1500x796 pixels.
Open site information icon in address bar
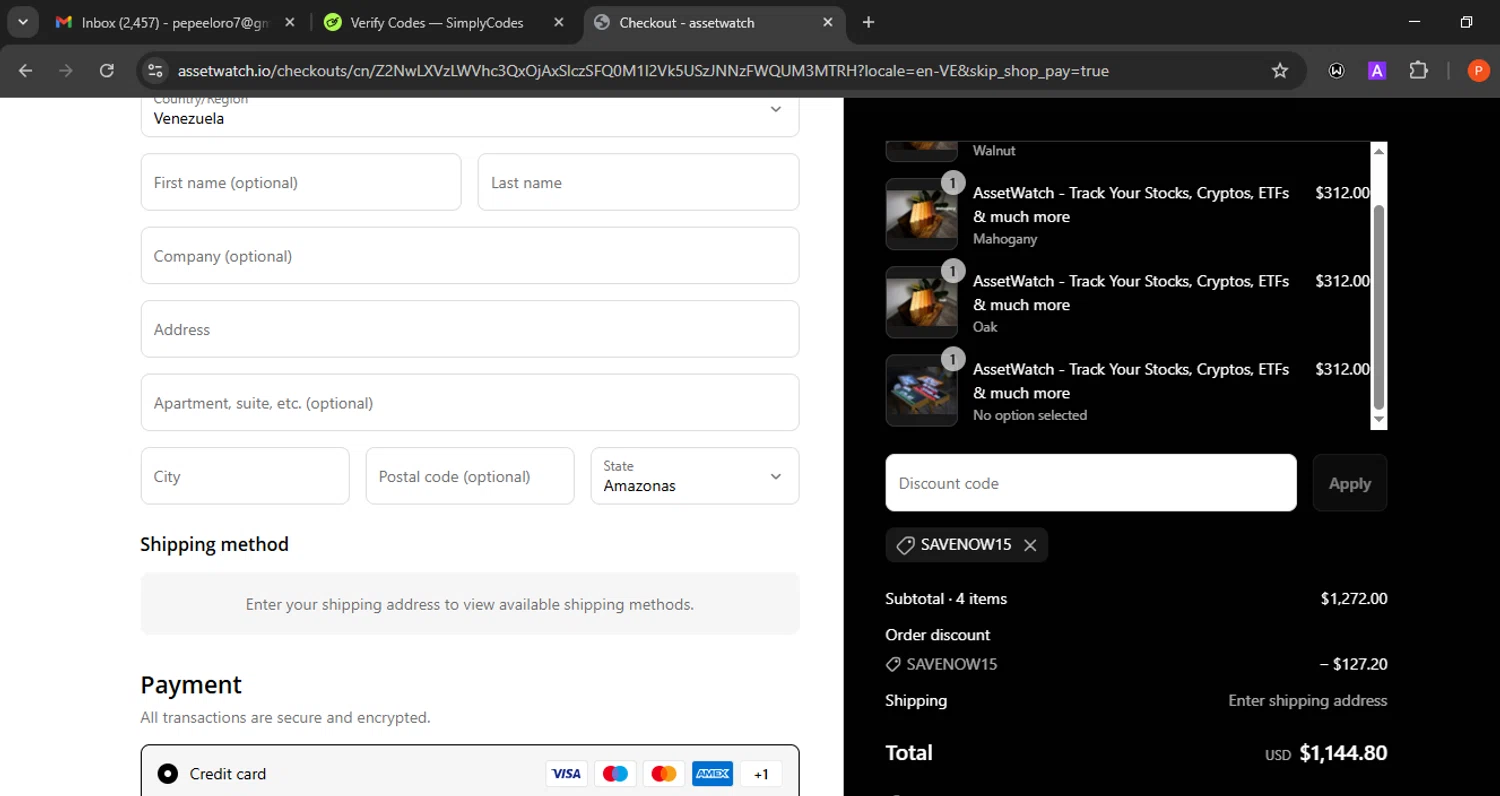click(x=154, y=71)
